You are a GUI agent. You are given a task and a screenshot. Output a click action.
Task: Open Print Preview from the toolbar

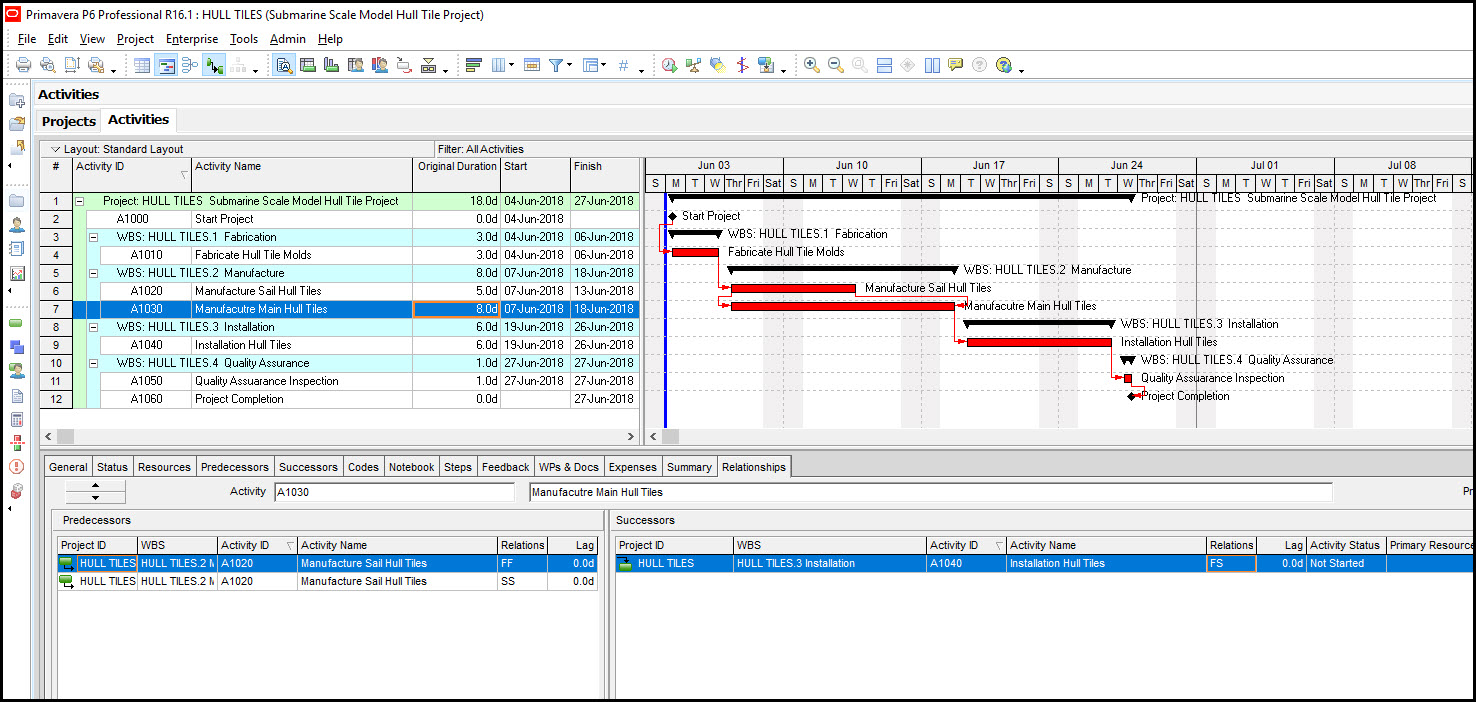47,65
